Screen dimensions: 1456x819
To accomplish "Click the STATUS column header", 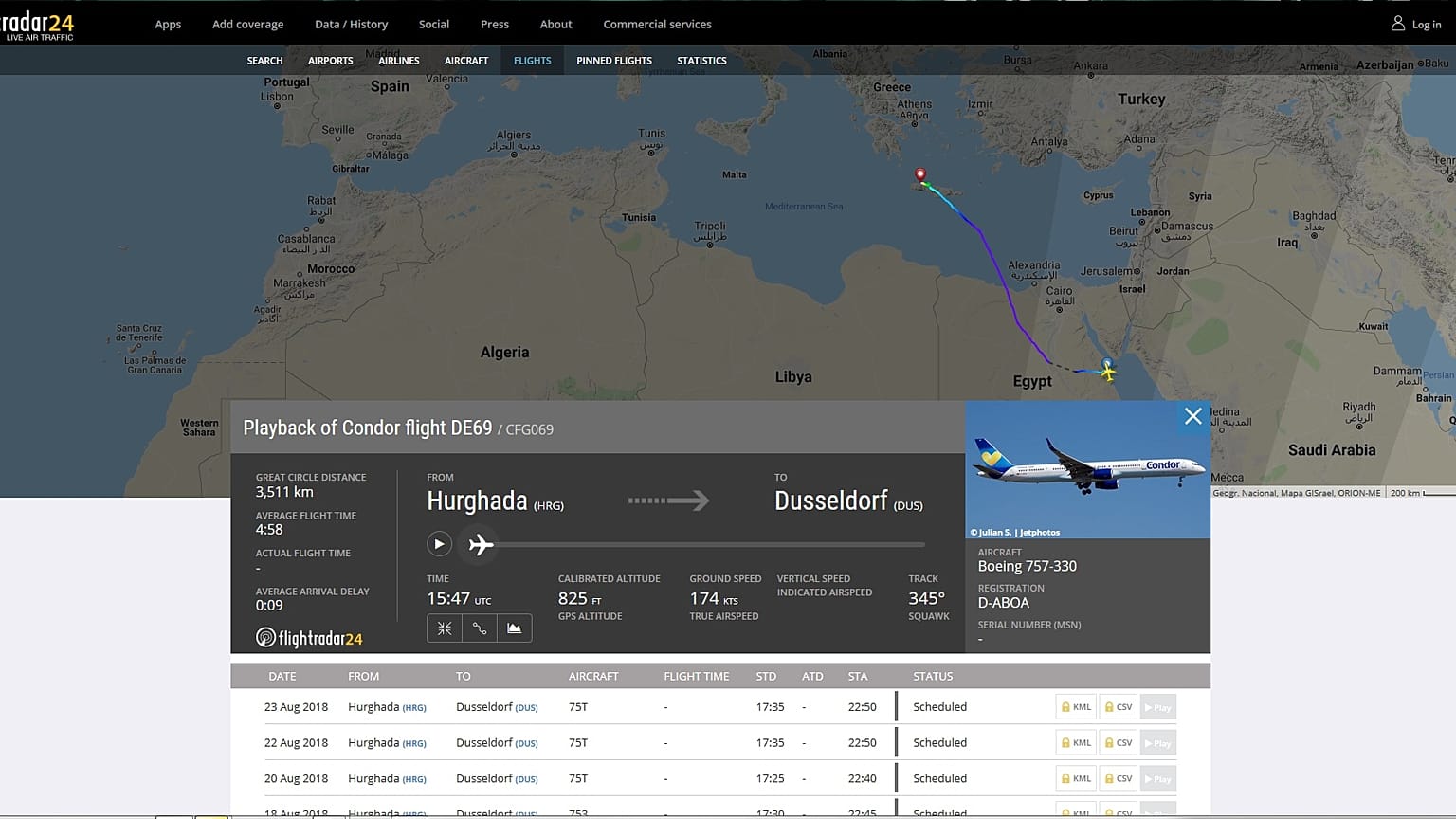I will 933,677.
